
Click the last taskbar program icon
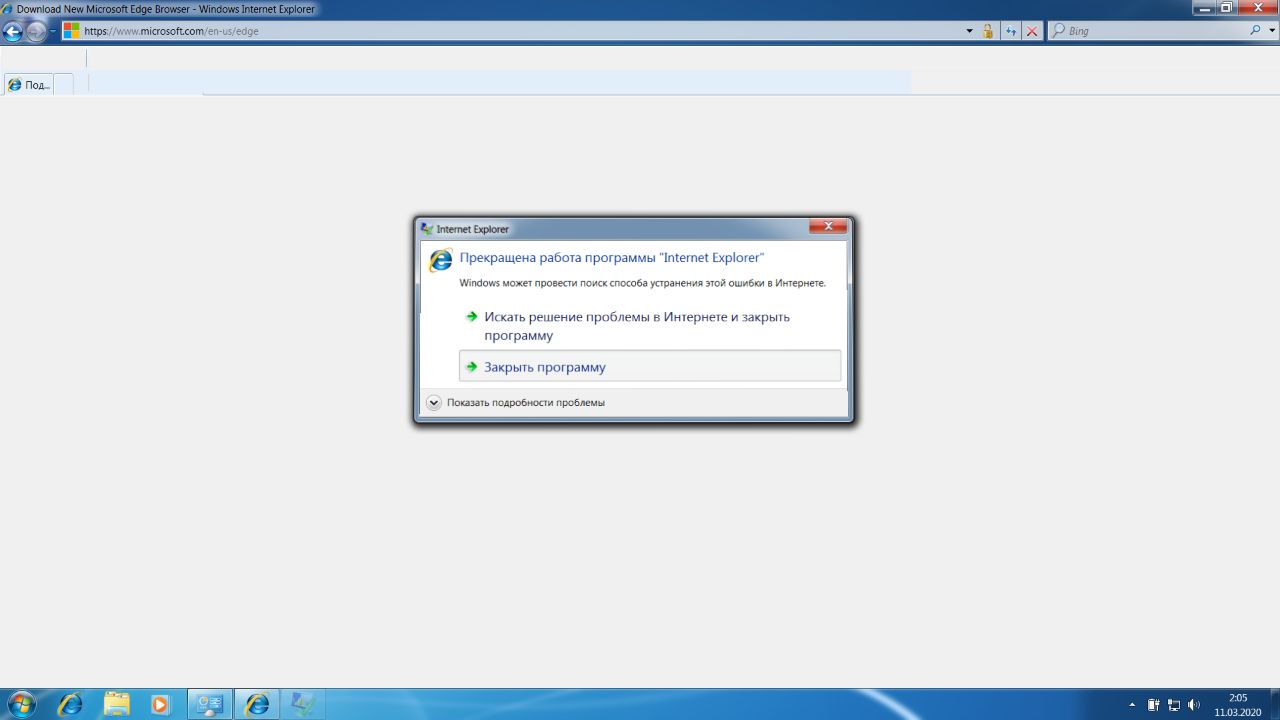click(302, 704)
